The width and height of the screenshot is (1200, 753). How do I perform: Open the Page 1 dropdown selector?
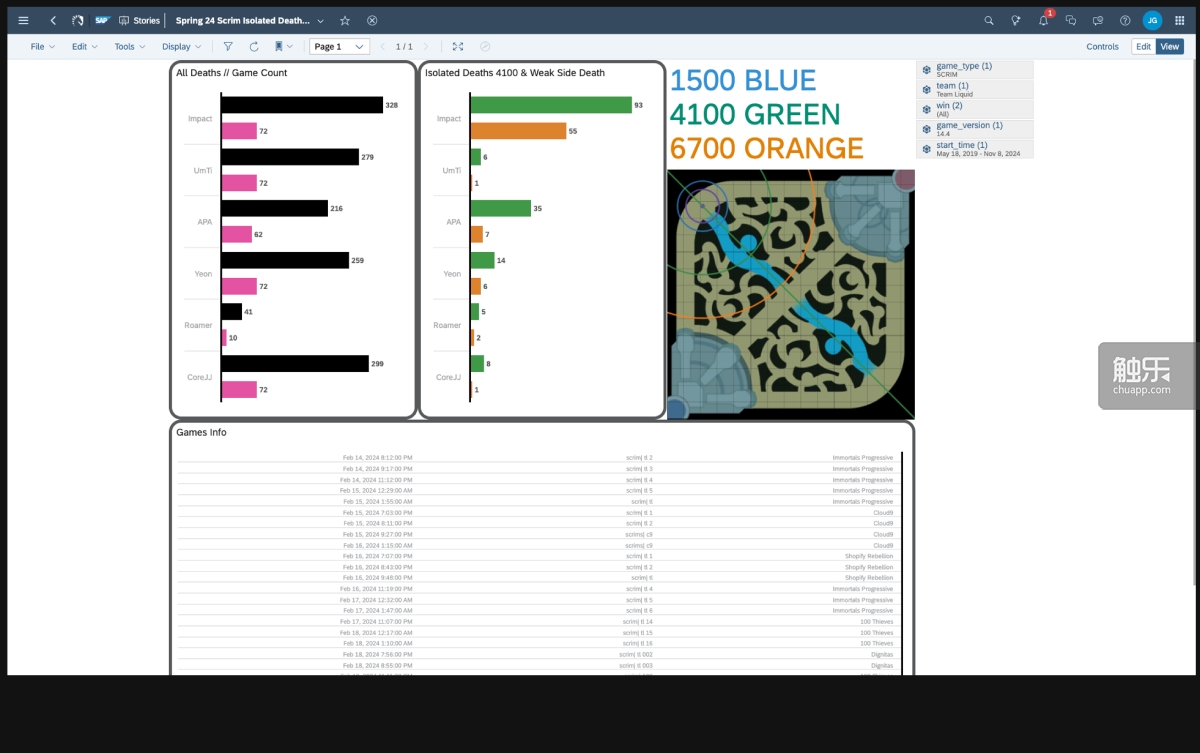pos(339,46)
